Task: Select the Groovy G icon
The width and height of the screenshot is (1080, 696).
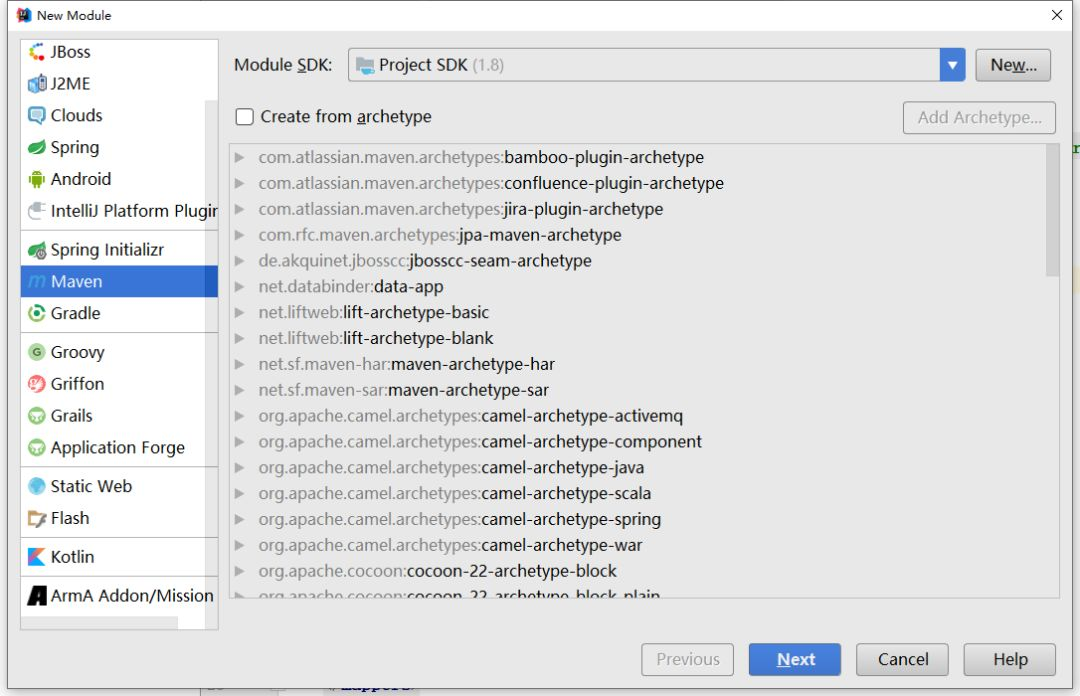Action: tap(37, 352)
